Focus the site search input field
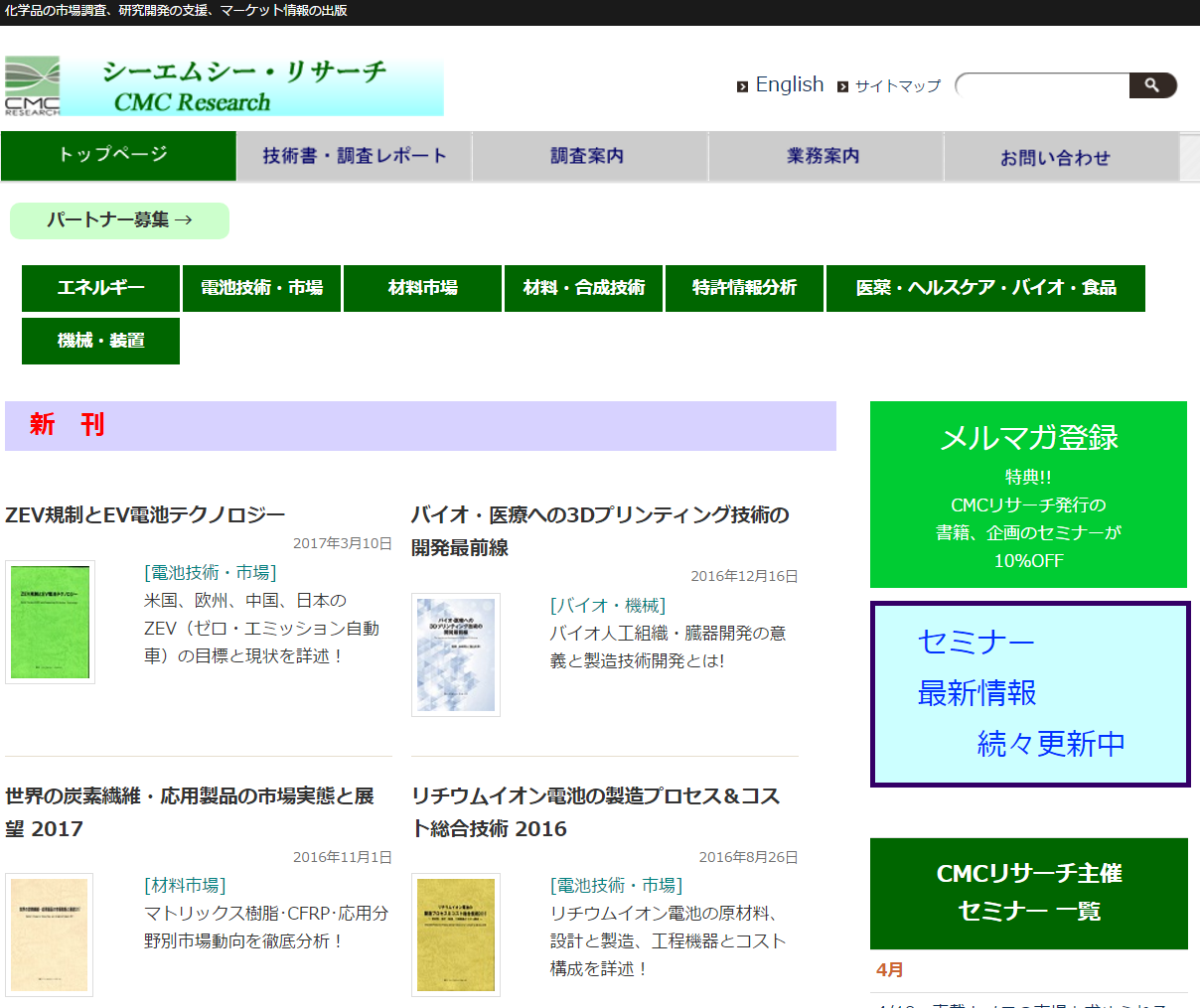The height and width of the screenshot is (1008, 1200). pos(1043,85)
